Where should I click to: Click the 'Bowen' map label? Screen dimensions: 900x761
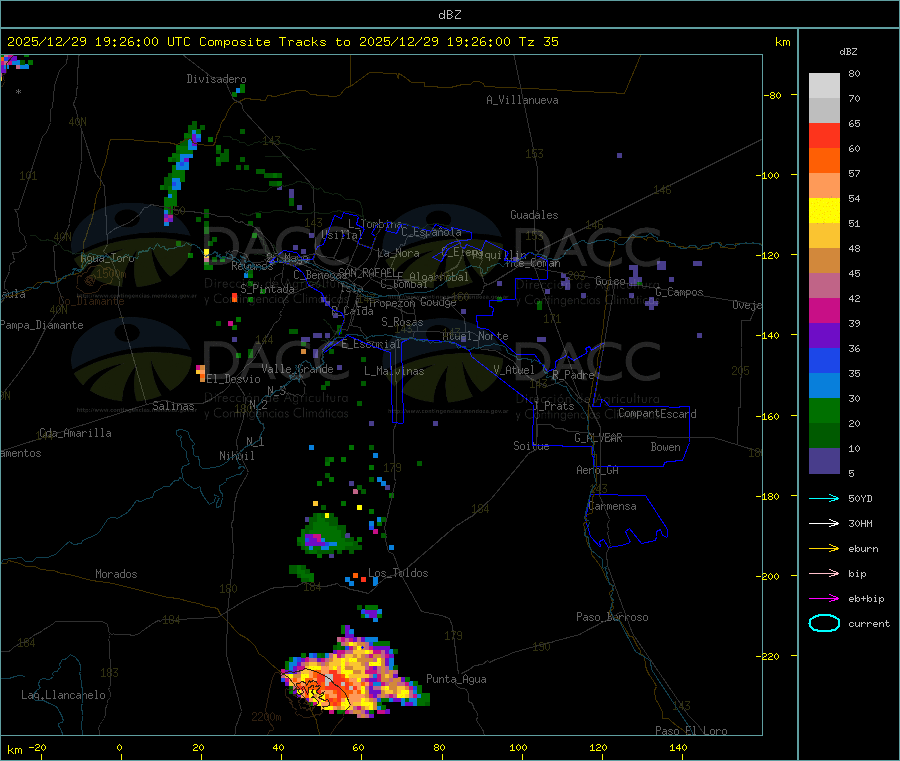coord(665,447)
